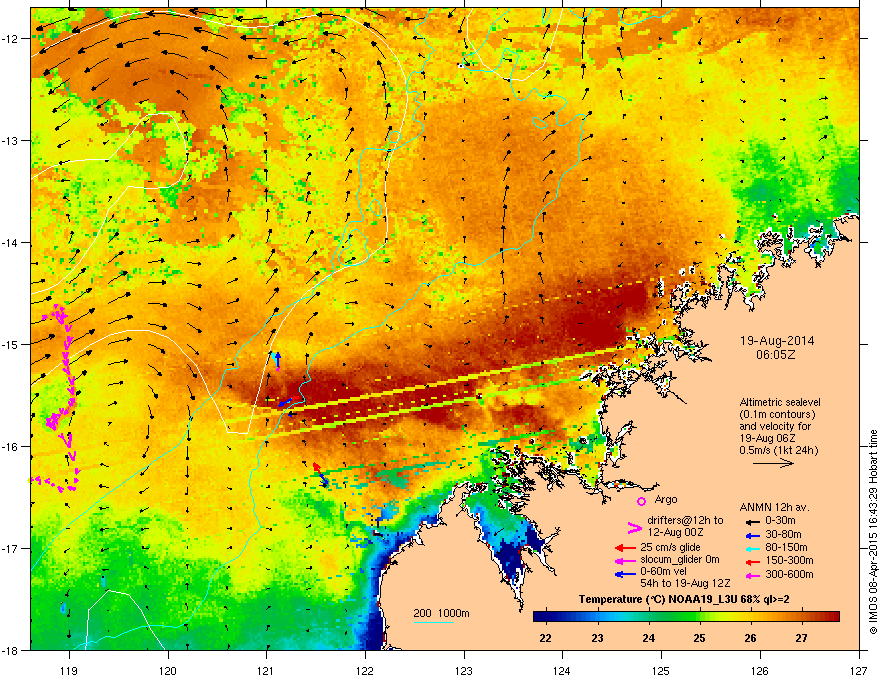The image size is (880, 680).
Task: Click the '300-600m' depth label
Action: point(789,575)
